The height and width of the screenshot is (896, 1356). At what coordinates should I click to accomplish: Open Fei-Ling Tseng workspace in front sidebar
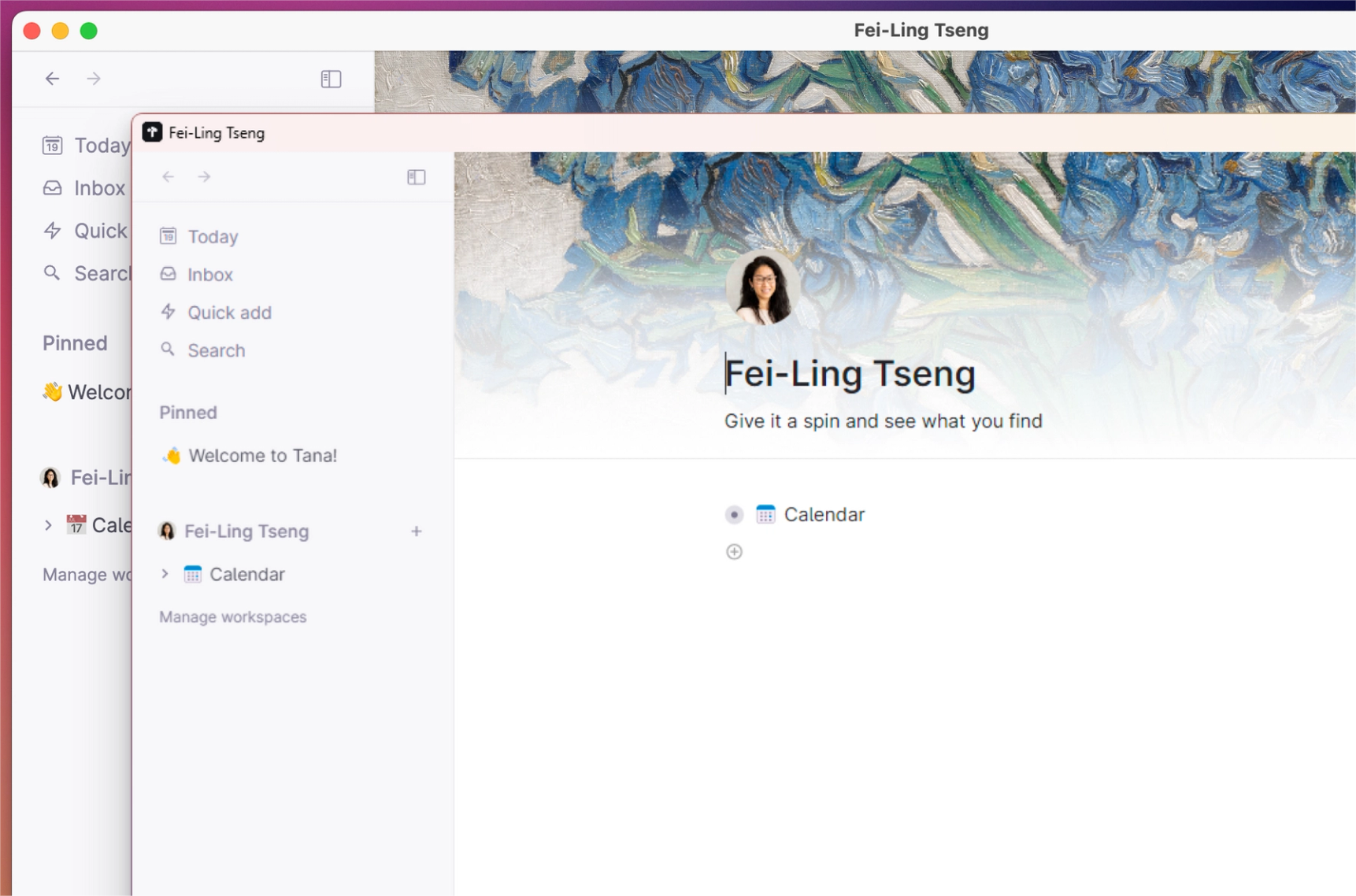(246, 531)
